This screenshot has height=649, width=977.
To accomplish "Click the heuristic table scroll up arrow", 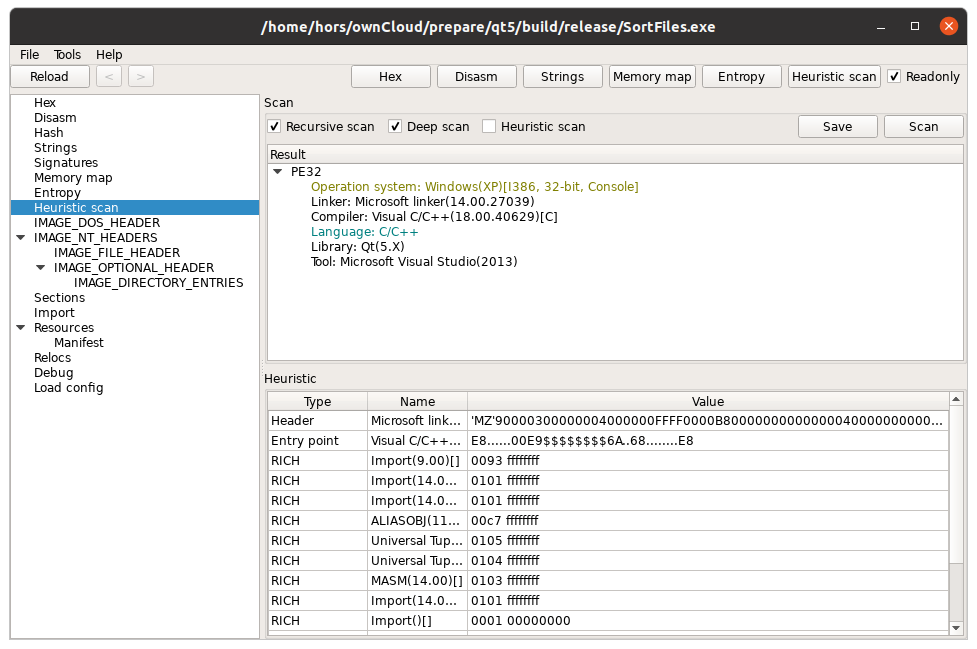I will pos(956,399).
